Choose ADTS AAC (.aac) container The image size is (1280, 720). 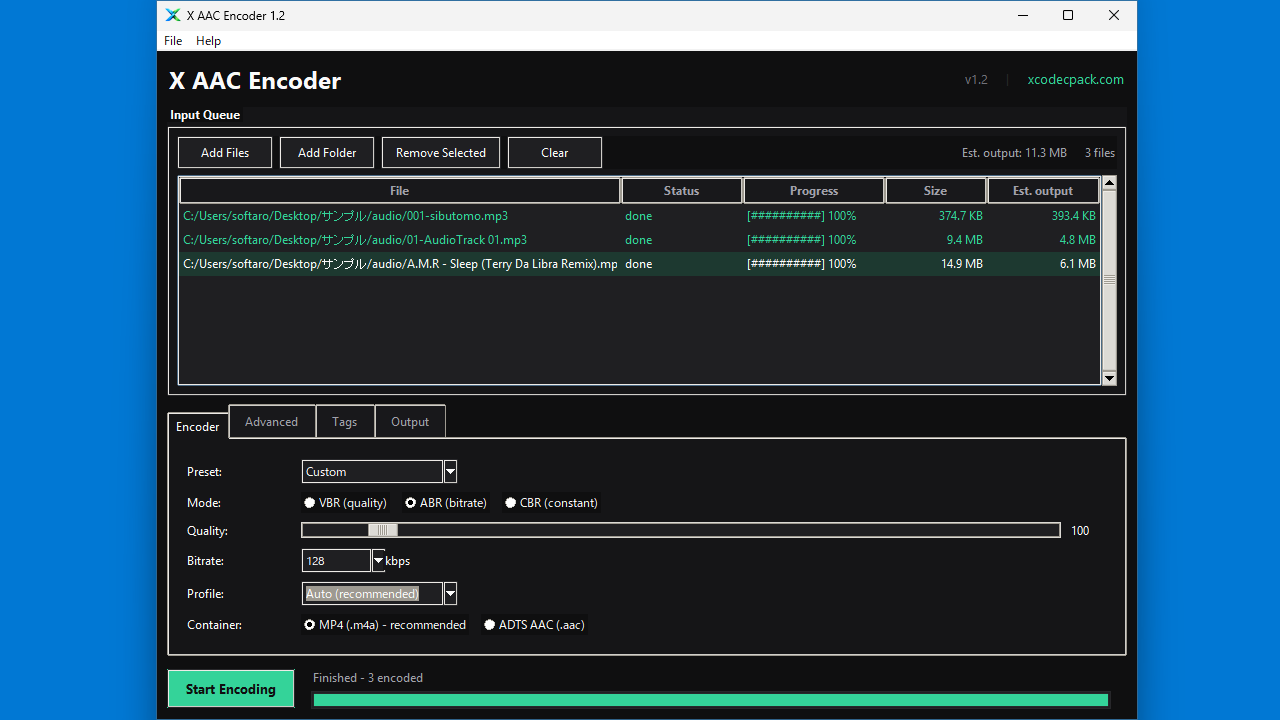[534, 625]
